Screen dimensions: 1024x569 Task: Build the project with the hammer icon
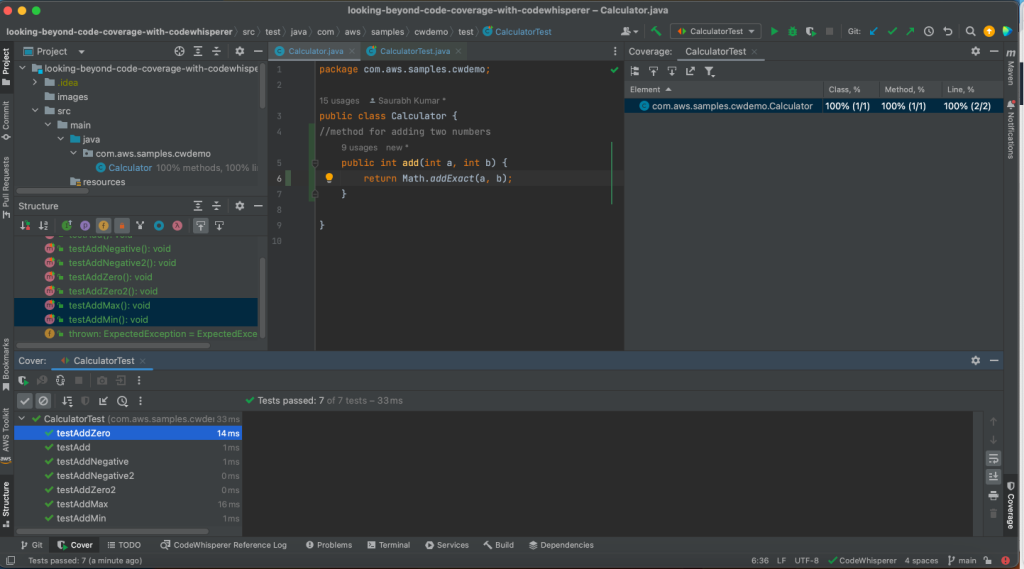coord(656,31)
